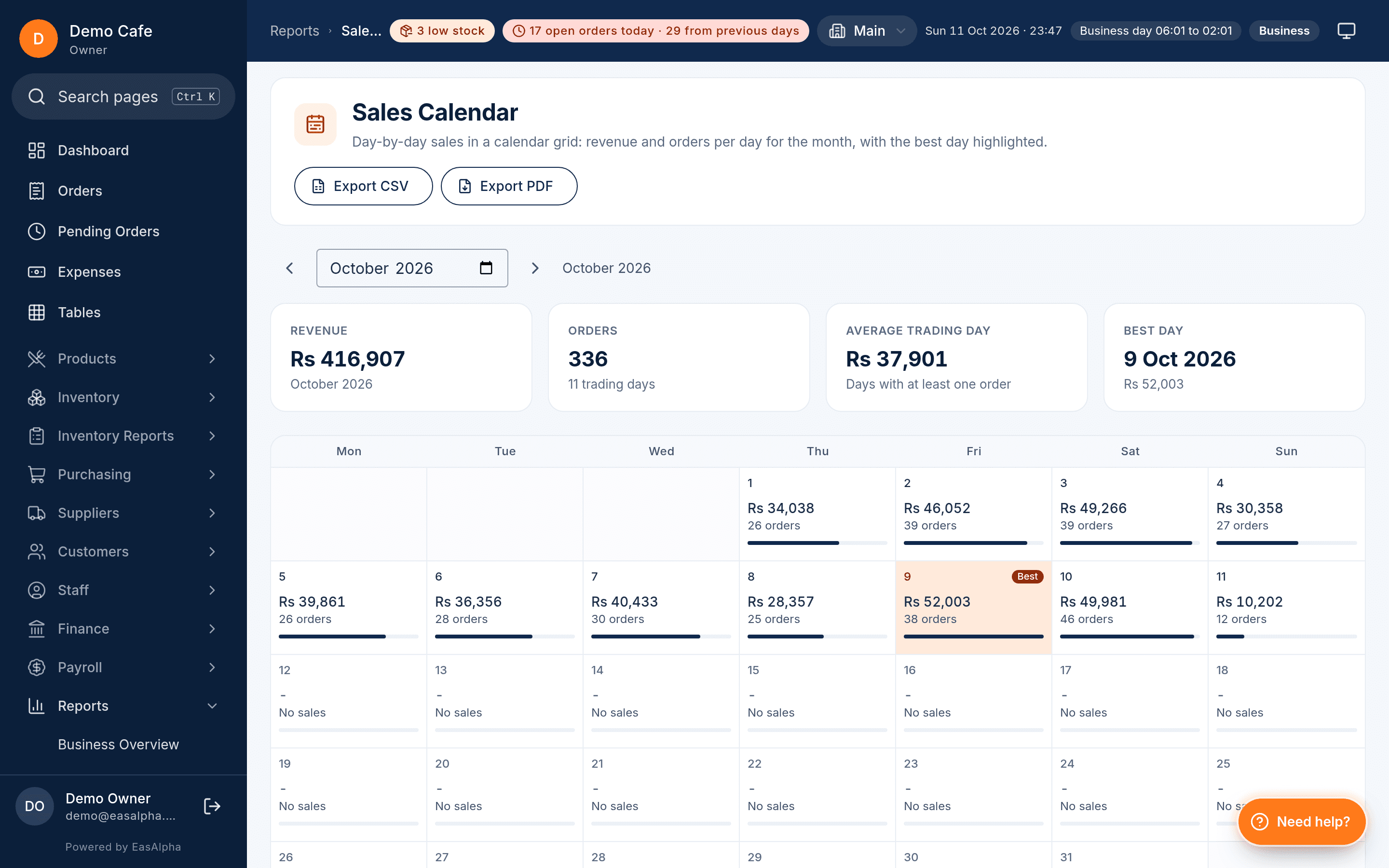Go to next month with right arrow

535,268
